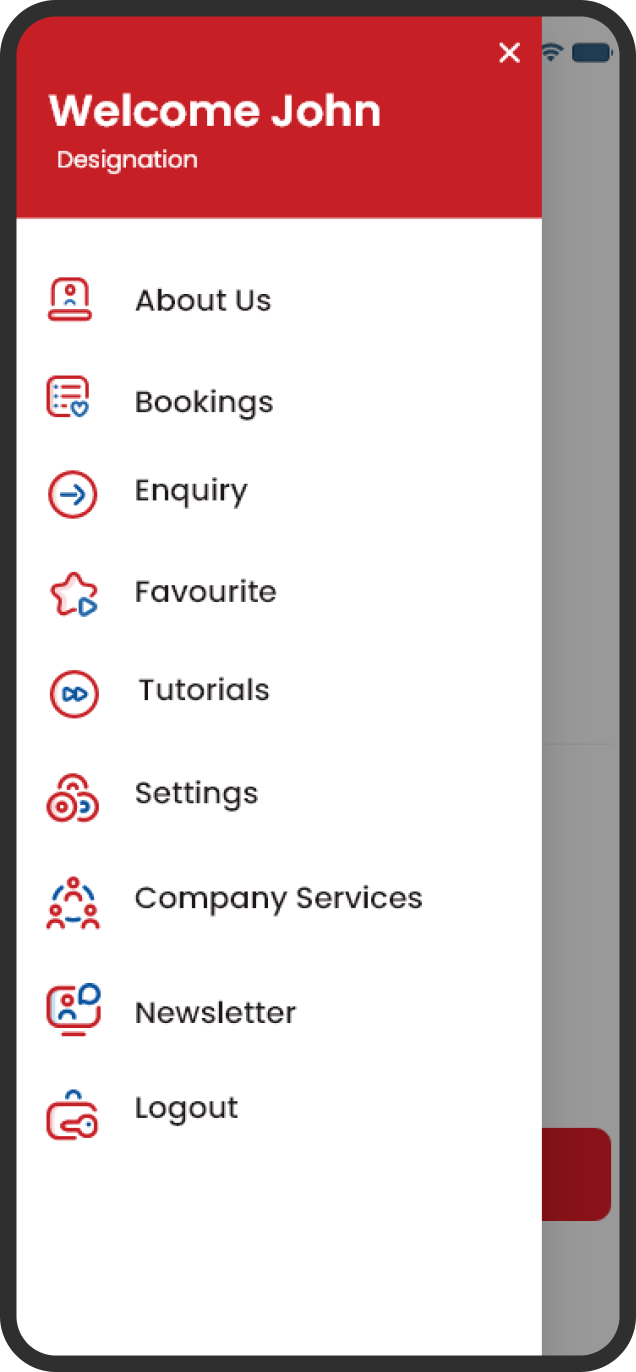Image resolution: width=636 pixels, height=1372 pixels.
Task: Select Enquiry from the drawer menu
Action: pyautogui.click(x=191, y=491)
